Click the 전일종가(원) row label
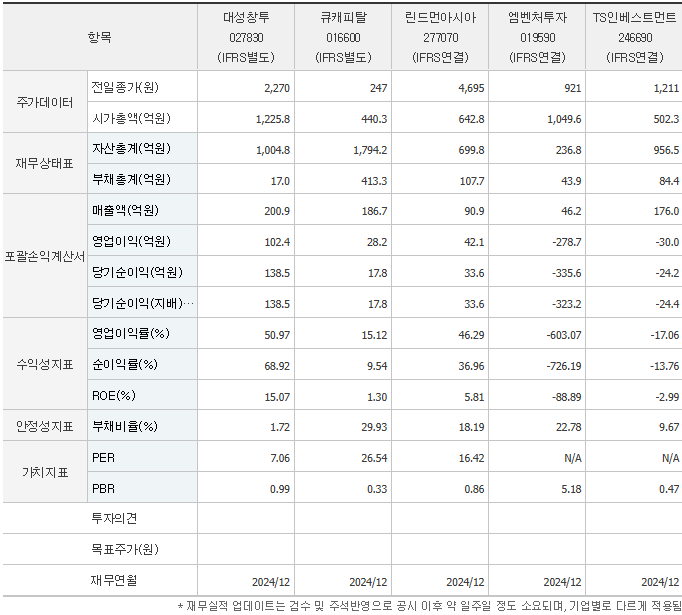Viewport: 682px width, 615px height. [x=125, y=87]
